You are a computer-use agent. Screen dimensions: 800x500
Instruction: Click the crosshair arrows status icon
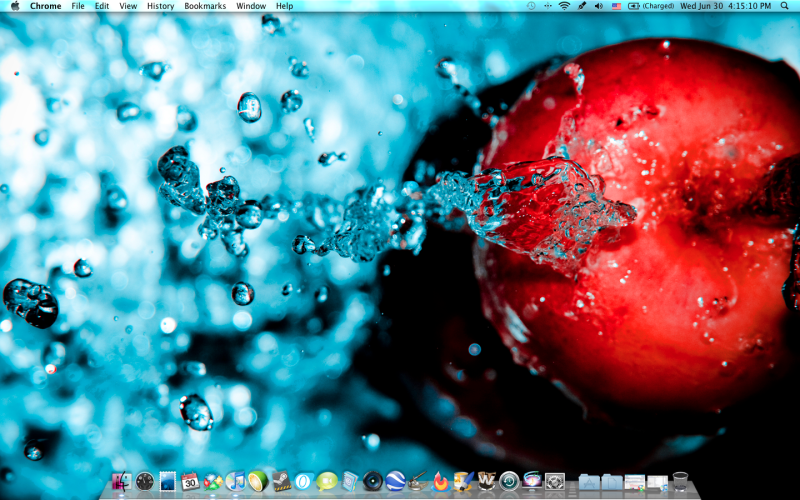(547, 6)
